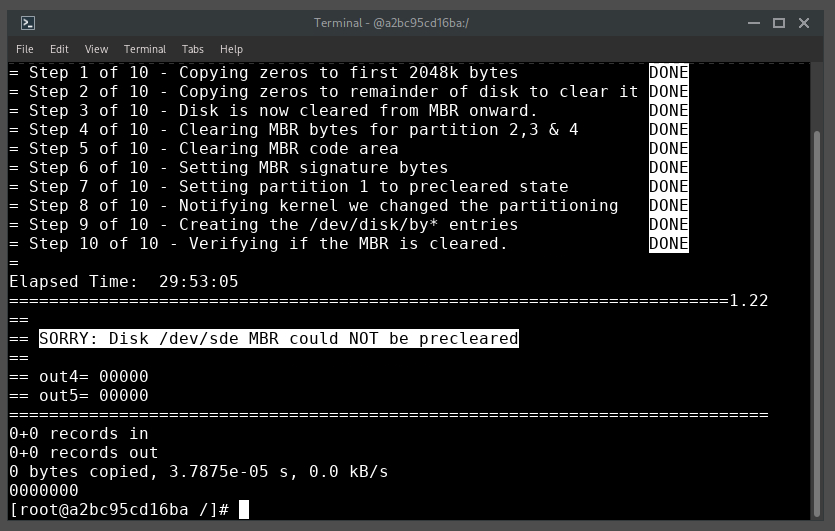The height and width of the screenshot is (531, 835).
Task: Open the Tabs menu
Action: click(x=192, y=49)
